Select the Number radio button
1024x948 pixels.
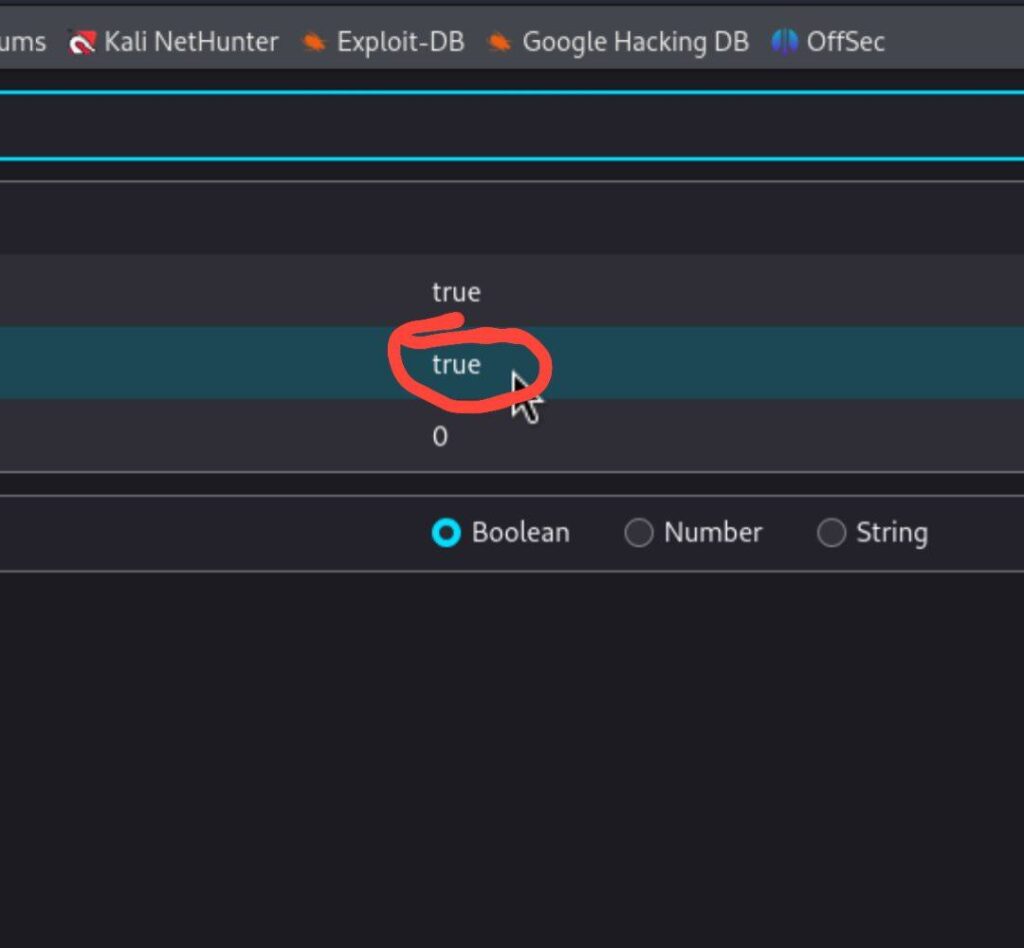[638, 533]
